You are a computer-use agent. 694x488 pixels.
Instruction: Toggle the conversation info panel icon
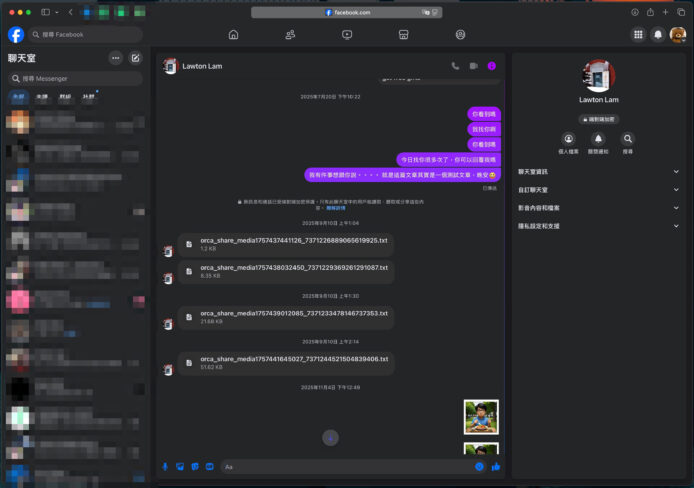pos(492,66)
